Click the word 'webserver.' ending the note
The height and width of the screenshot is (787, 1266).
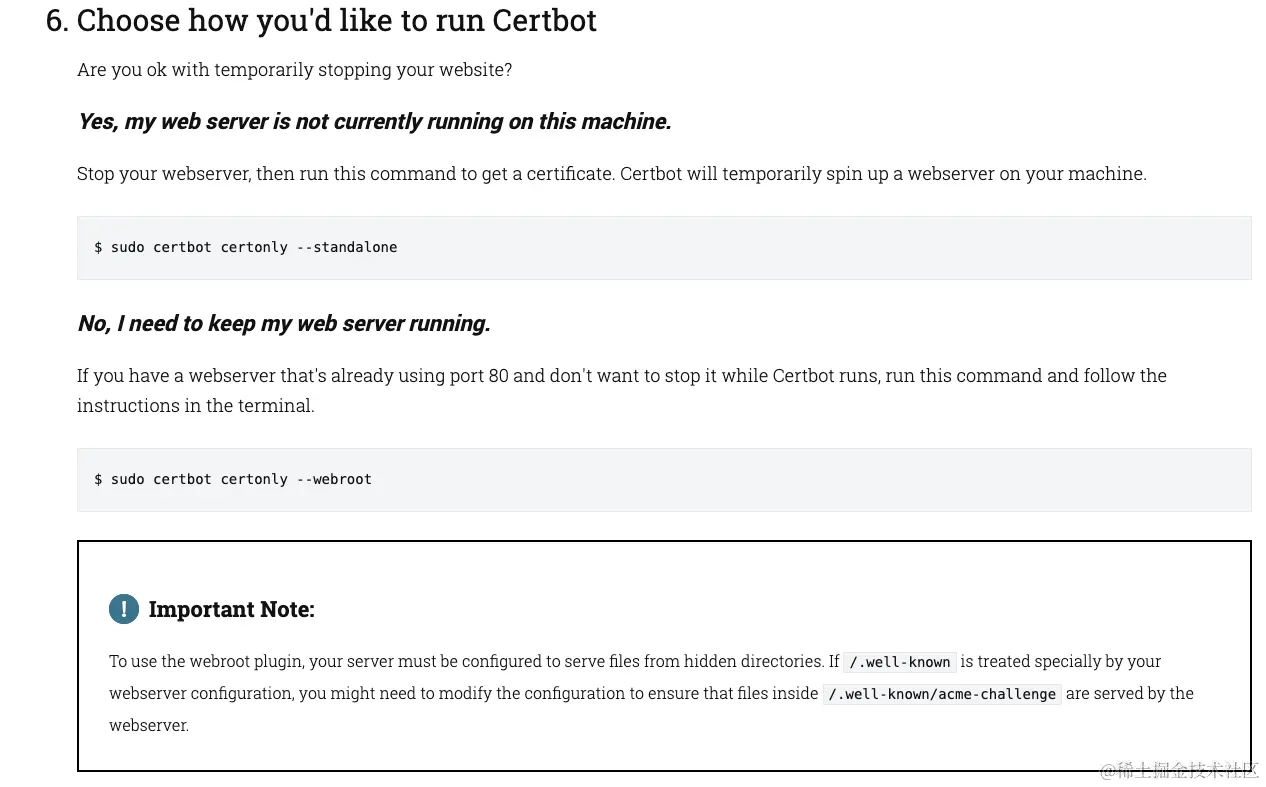pyautogui.click(x=149, y=726)
